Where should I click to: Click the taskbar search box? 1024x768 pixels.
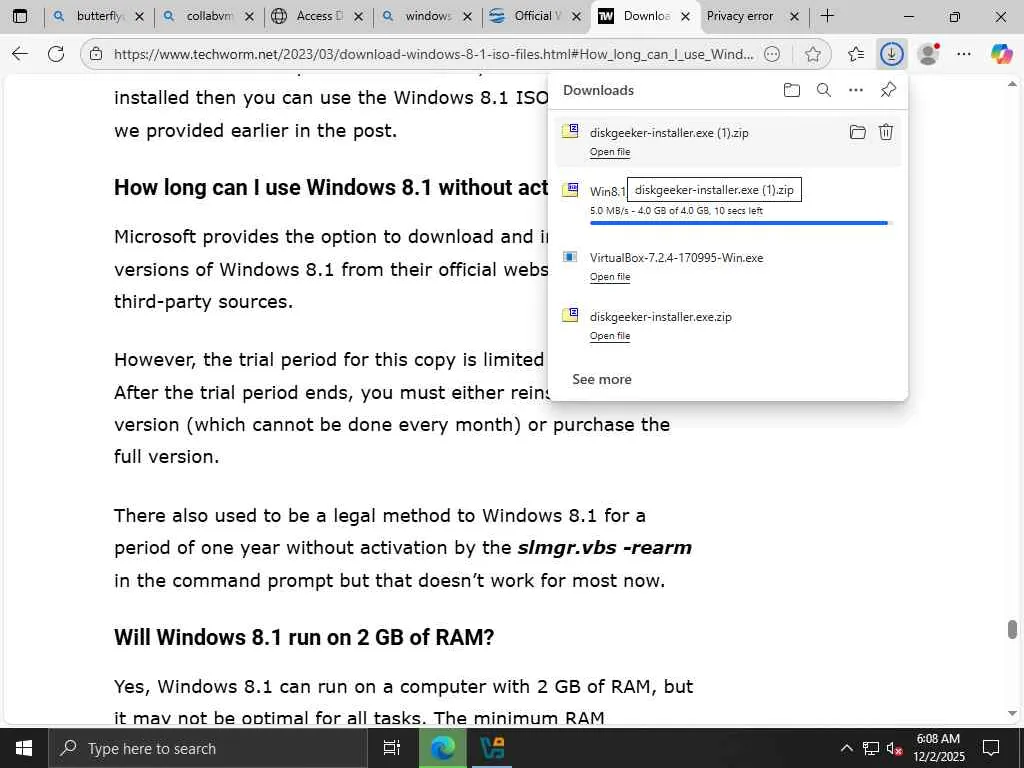tap(208, 748)
